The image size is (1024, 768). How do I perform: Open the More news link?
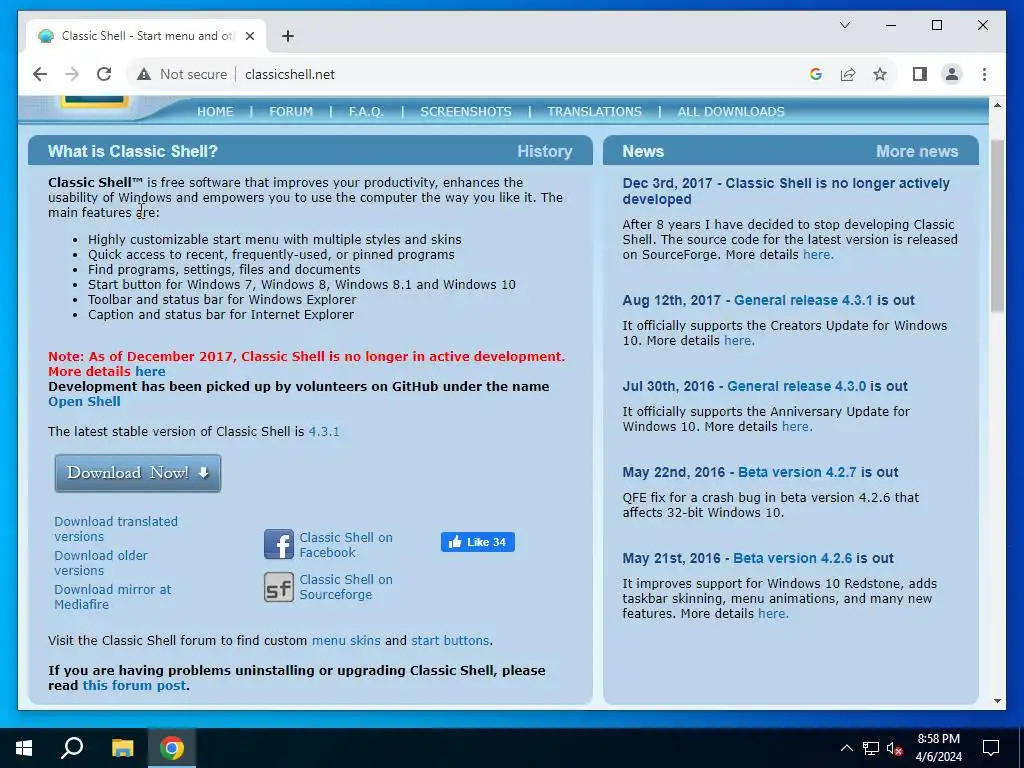(917, 152)
